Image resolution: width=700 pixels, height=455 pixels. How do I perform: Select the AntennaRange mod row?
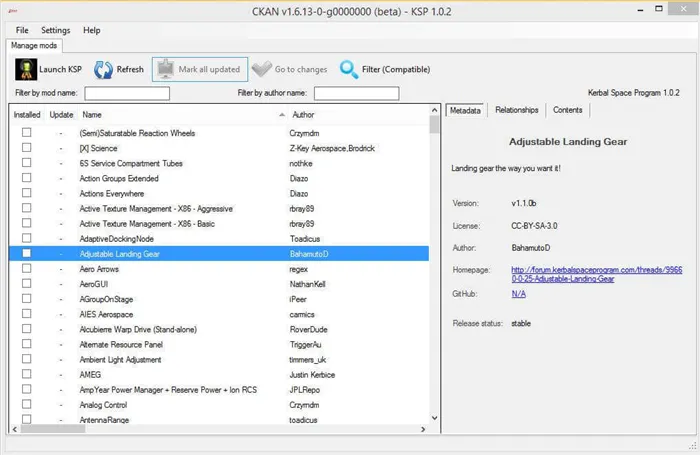(x=219, y=420)
